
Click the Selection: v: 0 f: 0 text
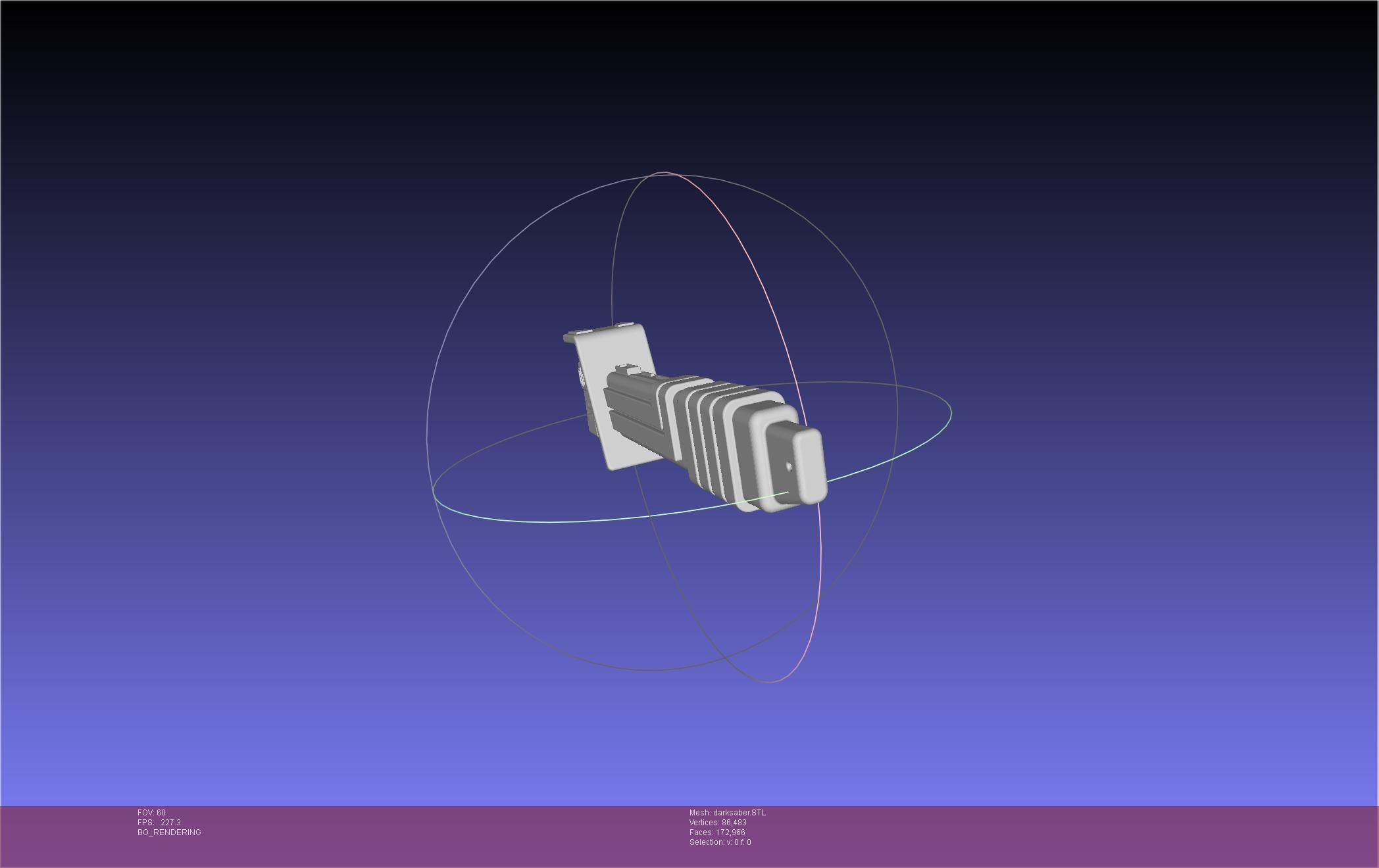pos(720,842)
